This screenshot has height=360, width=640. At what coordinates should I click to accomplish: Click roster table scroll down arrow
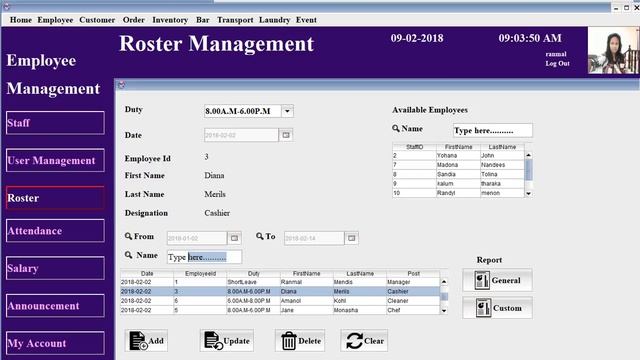pos(444,311)
